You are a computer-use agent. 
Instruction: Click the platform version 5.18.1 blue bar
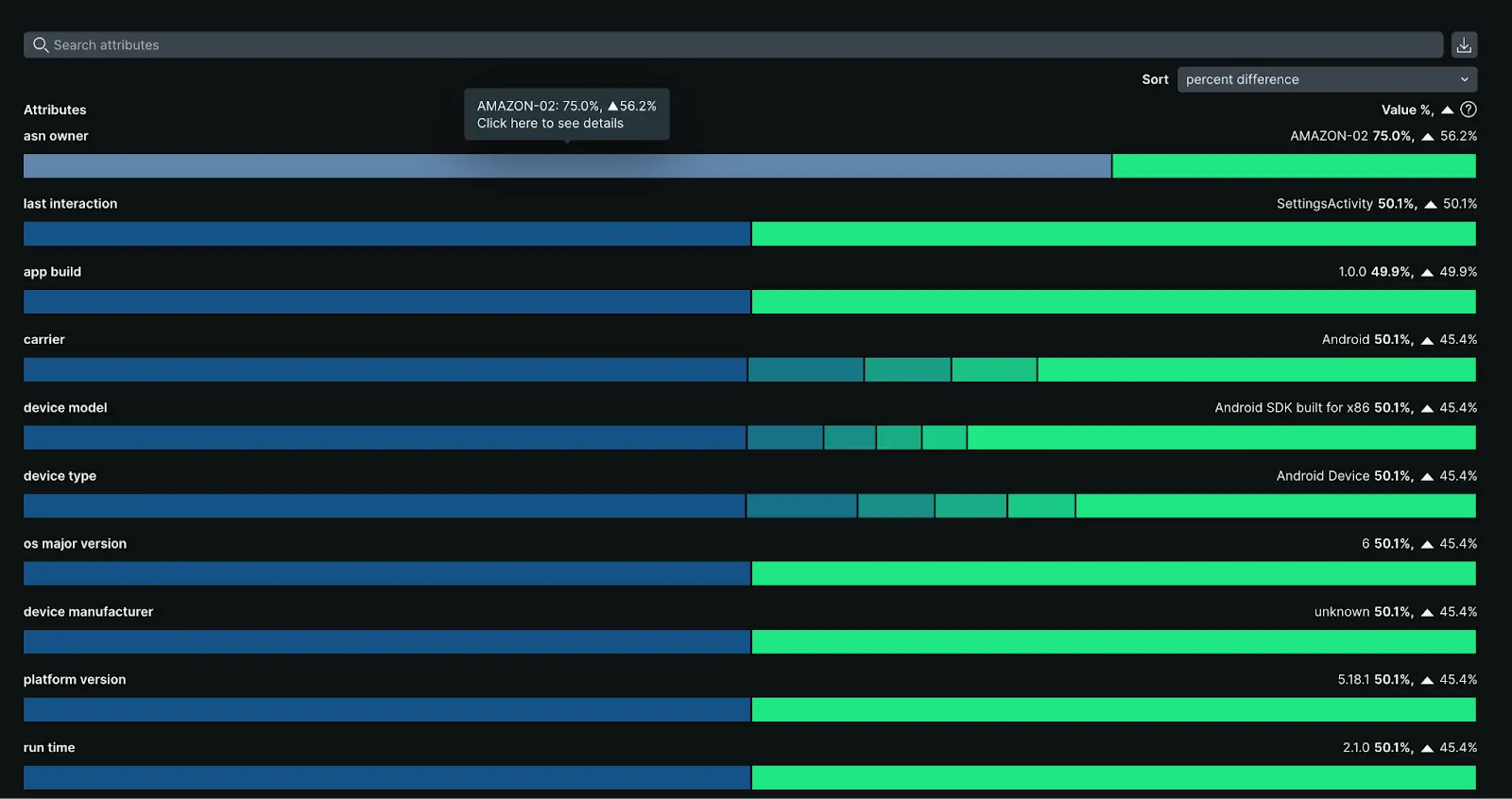(387, 710)
